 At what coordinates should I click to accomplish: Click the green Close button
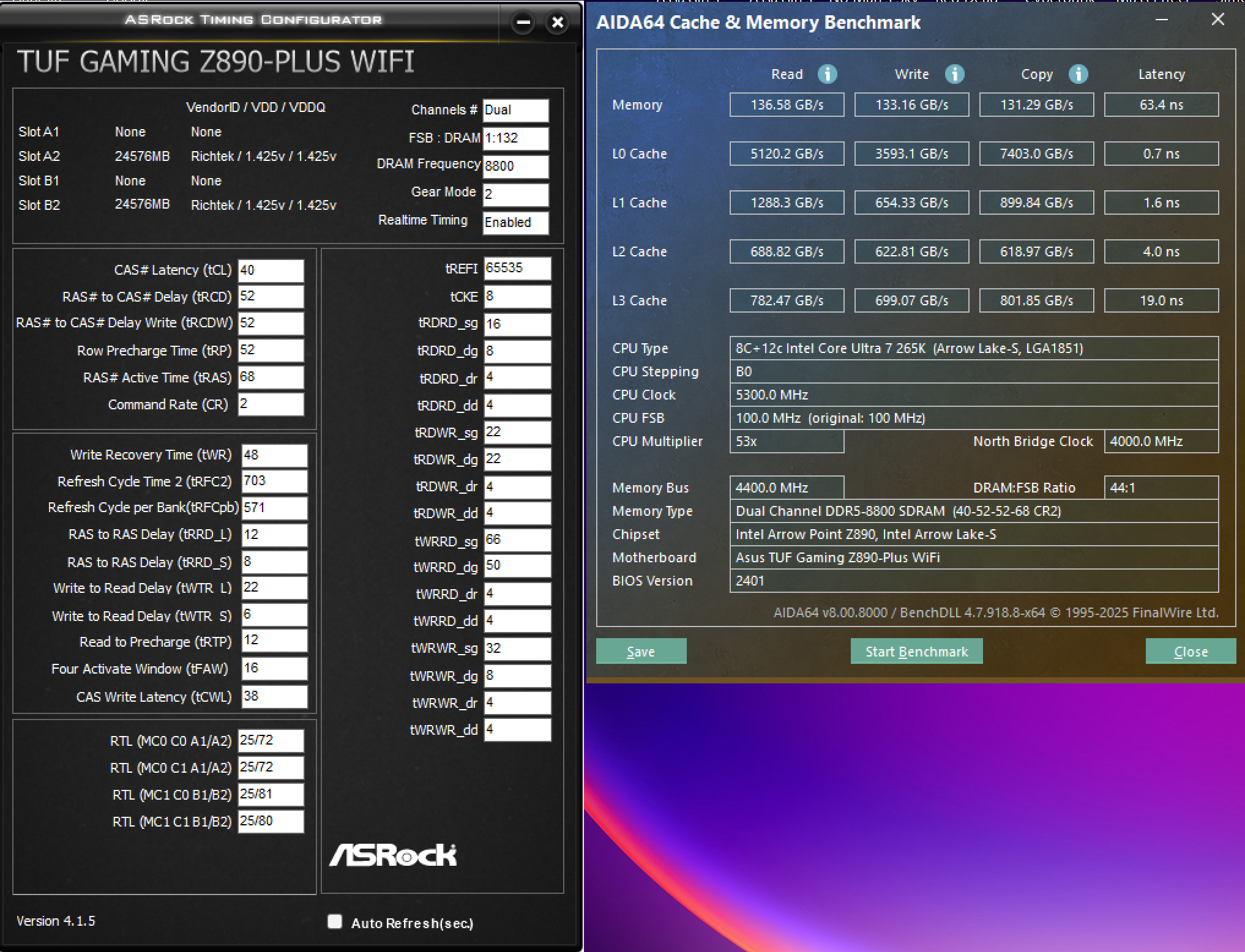(x=1190, y=652)
